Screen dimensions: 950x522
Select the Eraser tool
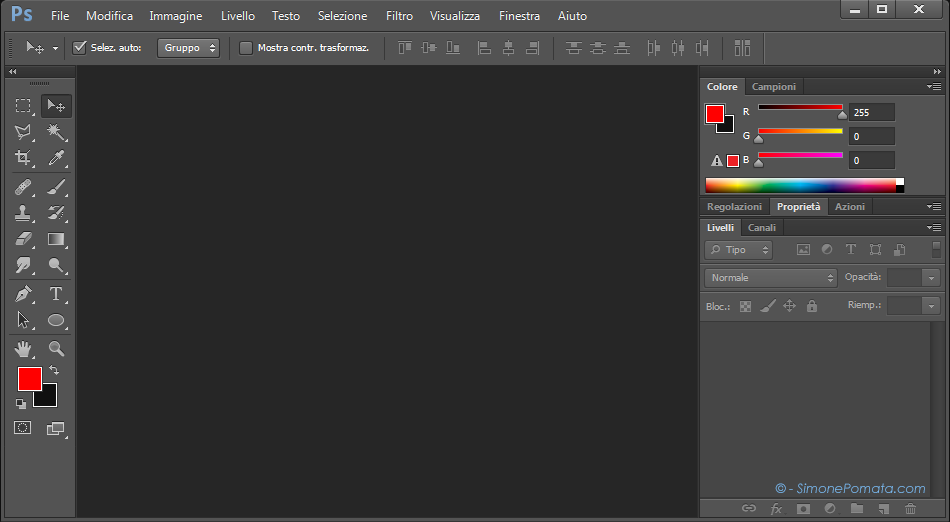(23, 239)
